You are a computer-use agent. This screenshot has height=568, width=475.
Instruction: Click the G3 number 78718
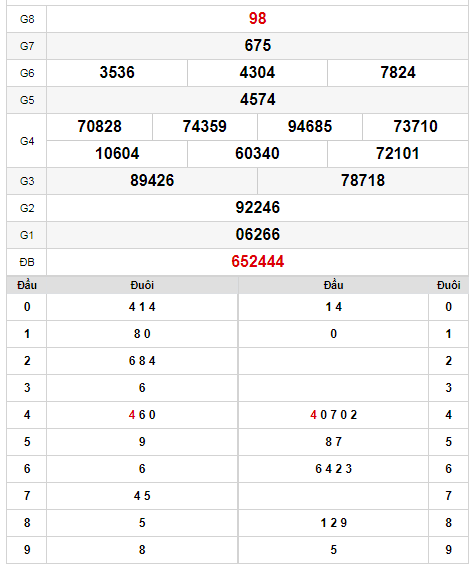point(363,181)
